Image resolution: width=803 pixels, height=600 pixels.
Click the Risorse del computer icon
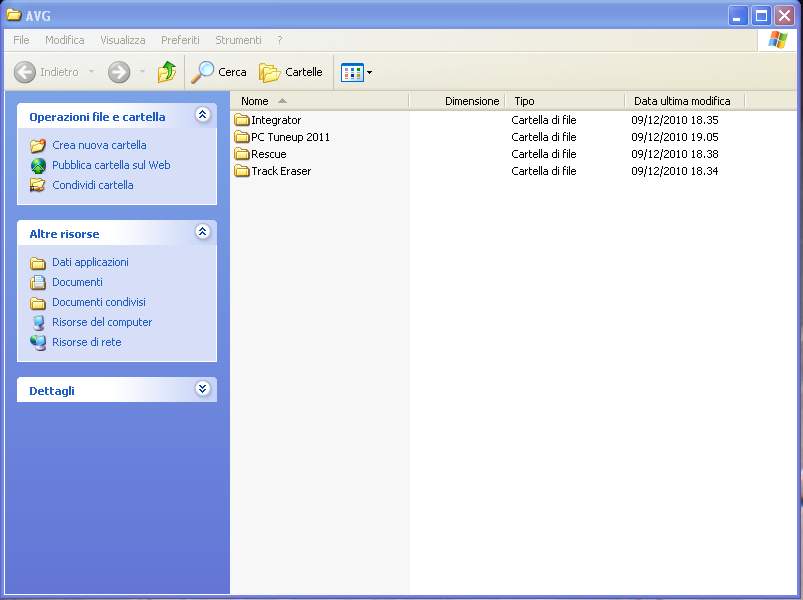tap(38, 323)
